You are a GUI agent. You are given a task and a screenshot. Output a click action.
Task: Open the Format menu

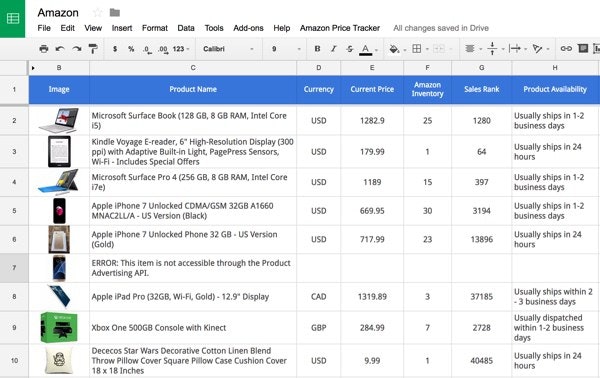[x=155, y=28]
